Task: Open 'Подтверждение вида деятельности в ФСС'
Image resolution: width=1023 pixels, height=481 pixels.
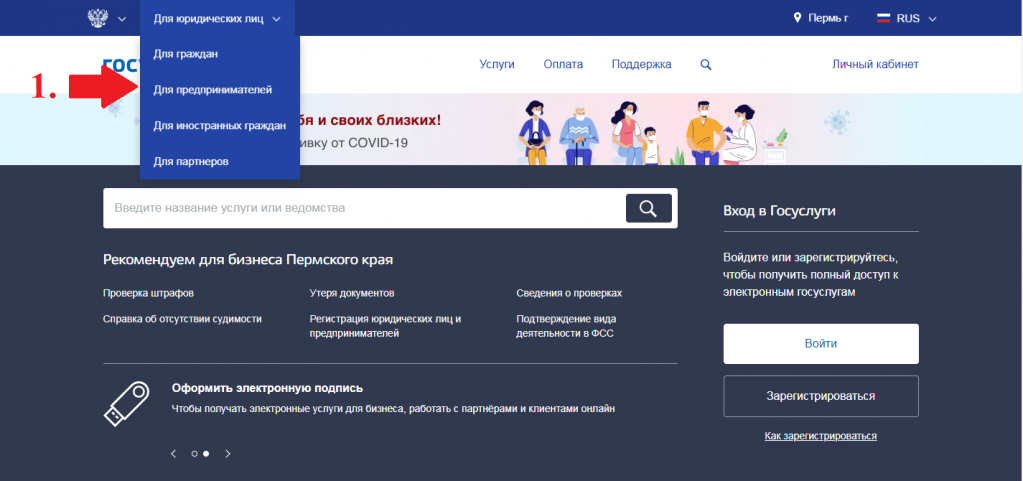Action: 566,326
